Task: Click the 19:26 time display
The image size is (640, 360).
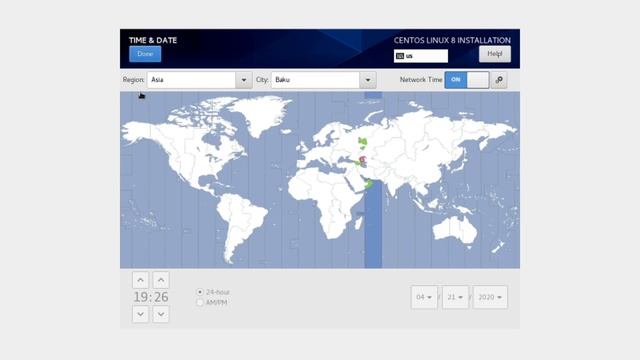Action: click(x=151, y=297)
